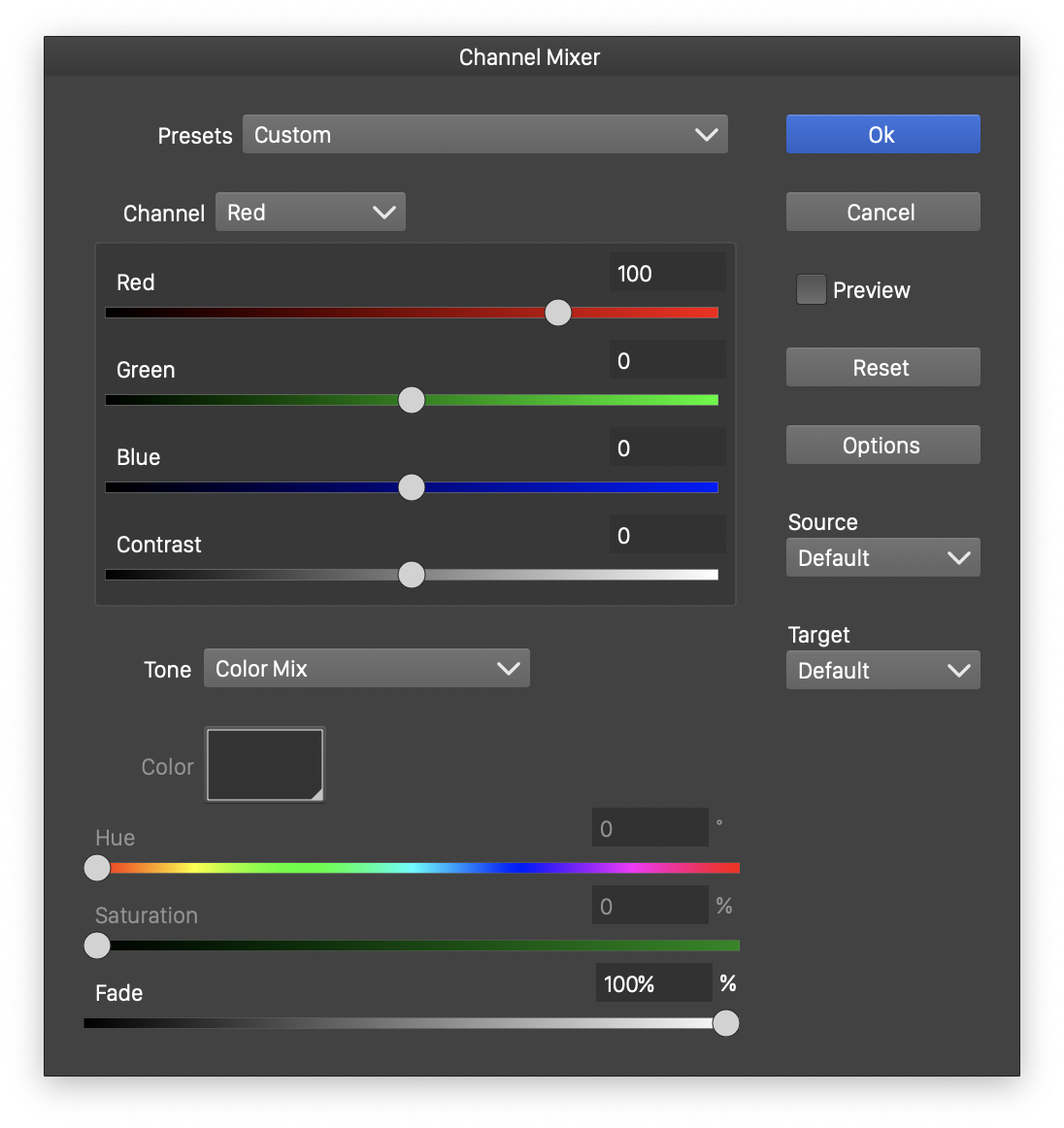Image resolution: width=1064 pixels, height=1128 pixels.
Task: Enable the Preview checkbox
Action: click(x=811, y=289)
